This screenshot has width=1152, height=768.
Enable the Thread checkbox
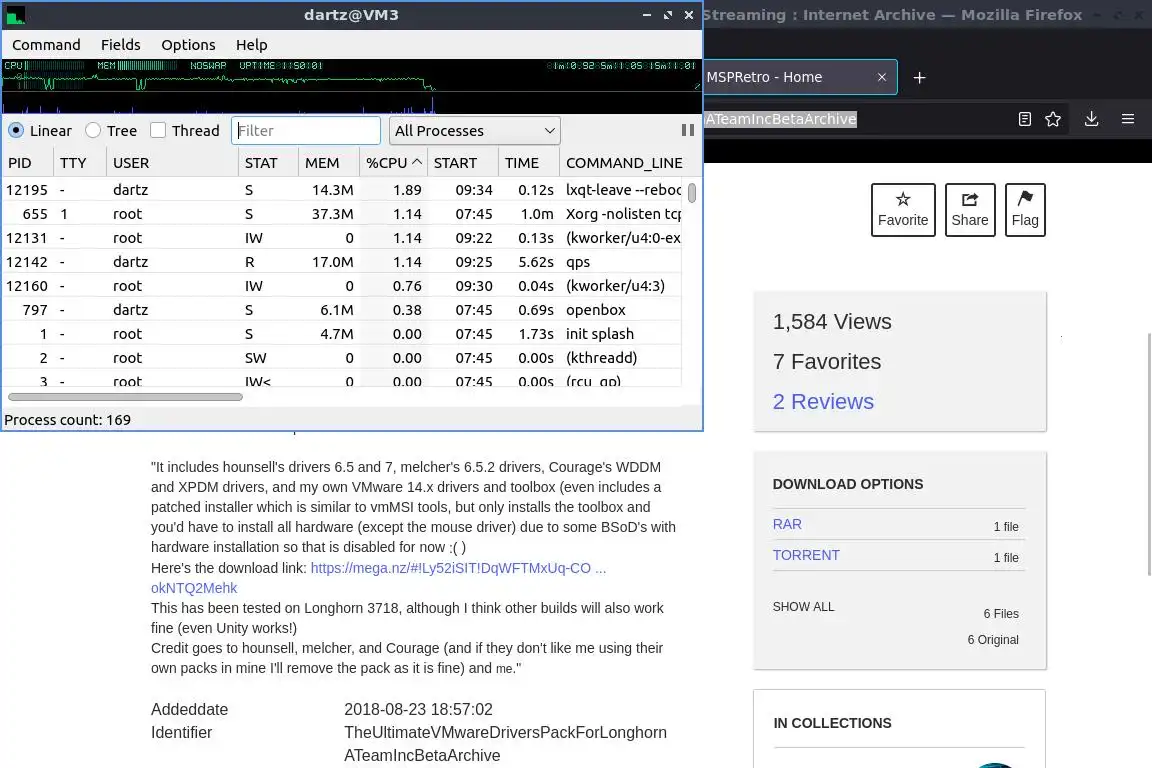[157, 131]
